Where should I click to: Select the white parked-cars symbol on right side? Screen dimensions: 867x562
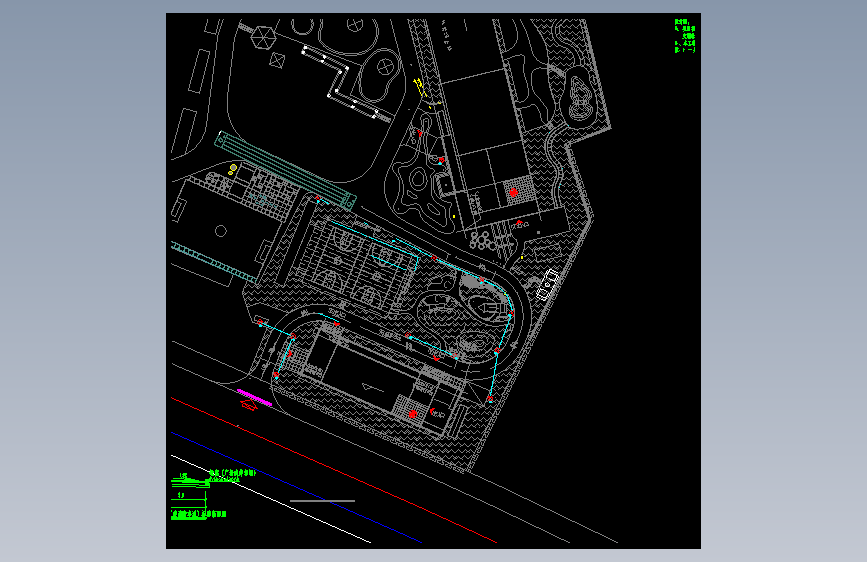click(x=547, y=285)
